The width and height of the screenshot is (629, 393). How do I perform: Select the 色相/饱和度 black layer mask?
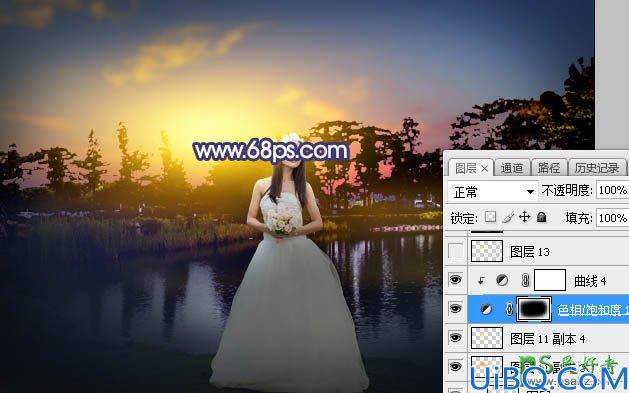[534, 309]
